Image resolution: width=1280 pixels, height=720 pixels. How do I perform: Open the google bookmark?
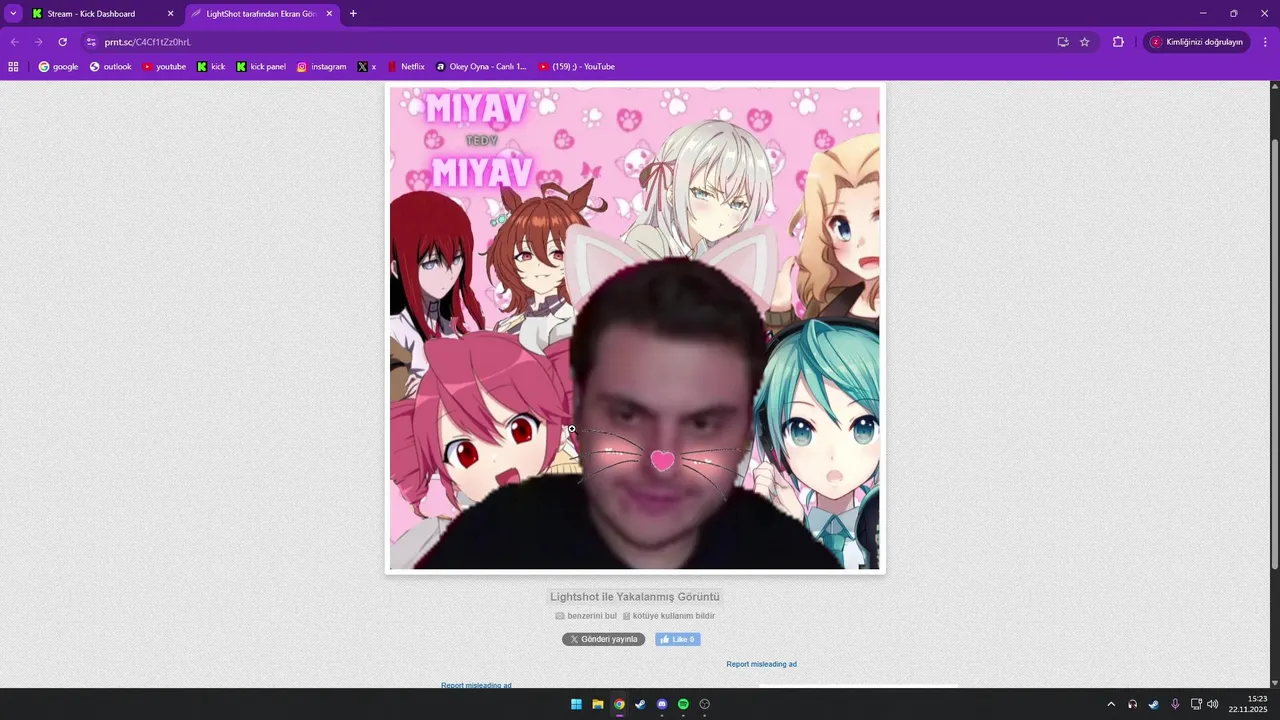click(x=58, y=67)
